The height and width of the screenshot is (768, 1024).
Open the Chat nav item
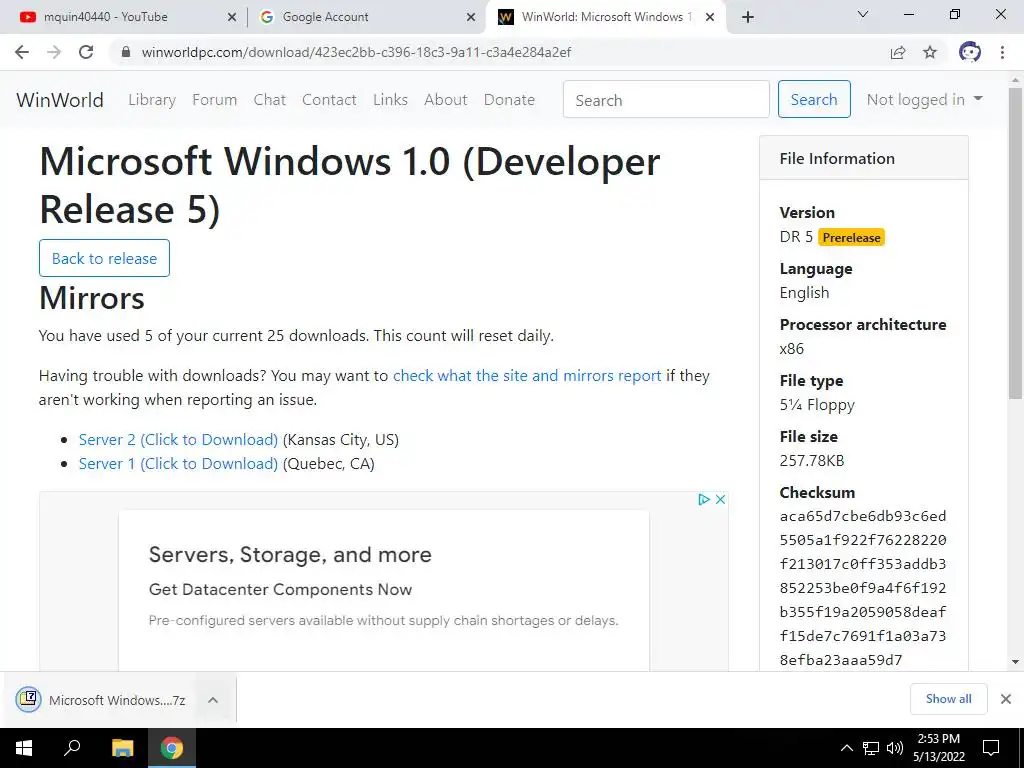(270, 100)
